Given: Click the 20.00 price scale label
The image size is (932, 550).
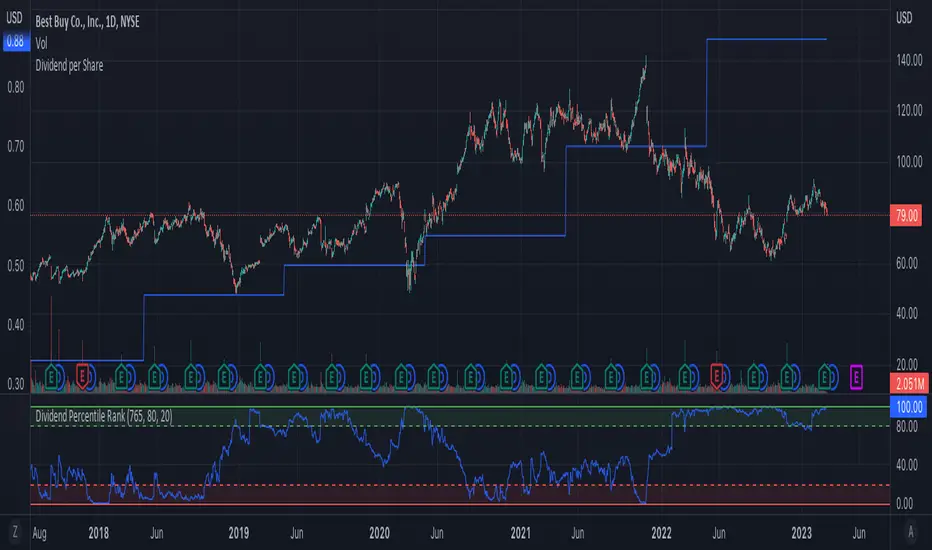Looking at the screenshot, I should [907, 364].
